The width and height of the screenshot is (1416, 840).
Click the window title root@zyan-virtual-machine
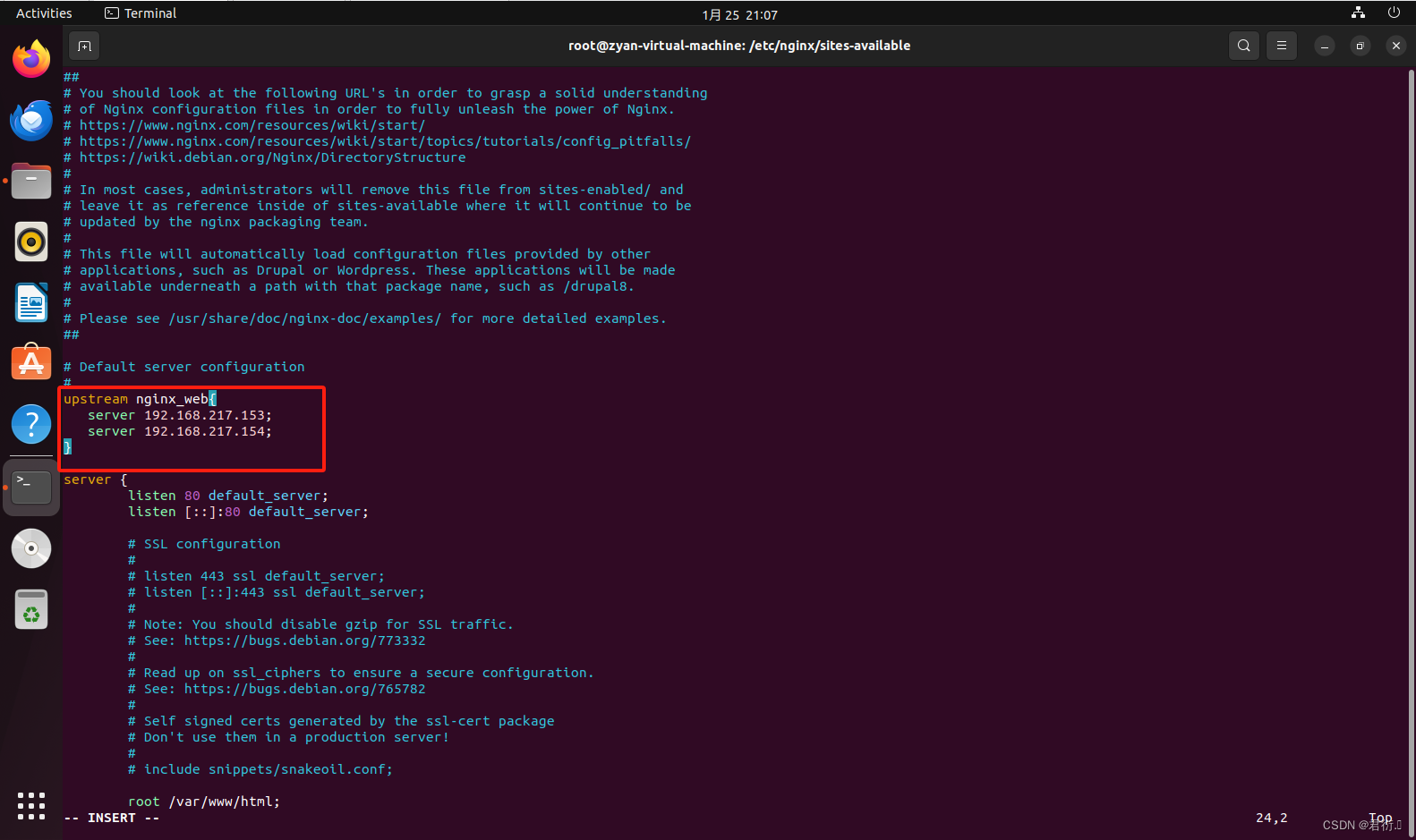point(739,46)
